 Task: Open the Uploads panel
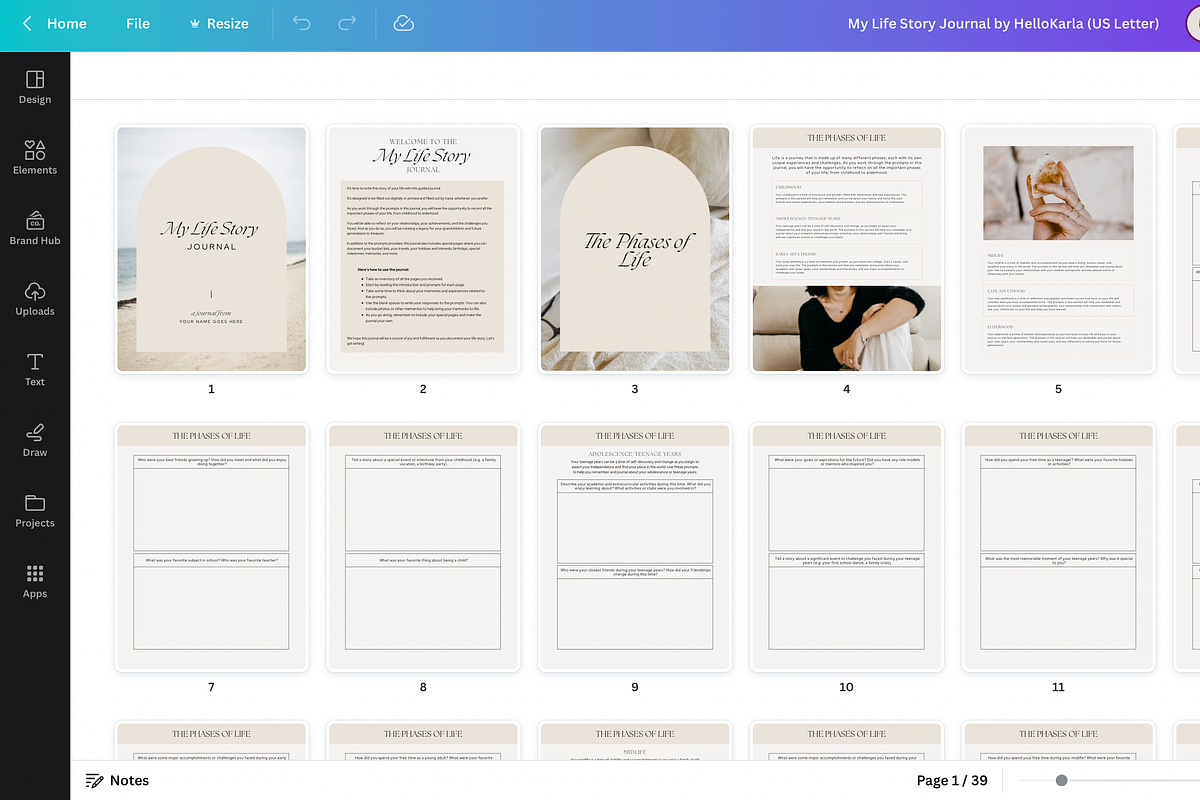35,298
